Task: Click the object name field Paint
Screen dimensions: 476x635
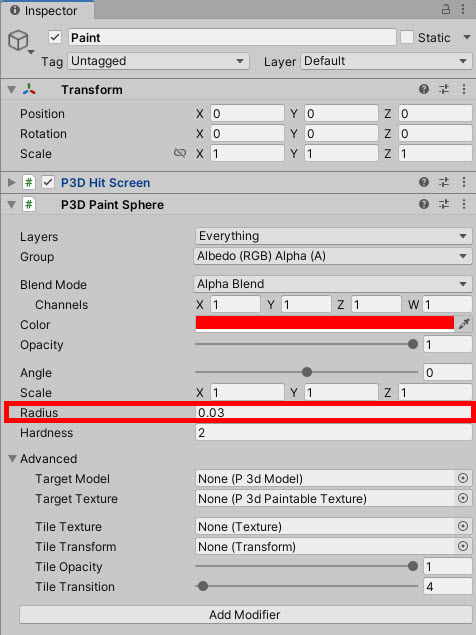Action: (x=232, y=38)
